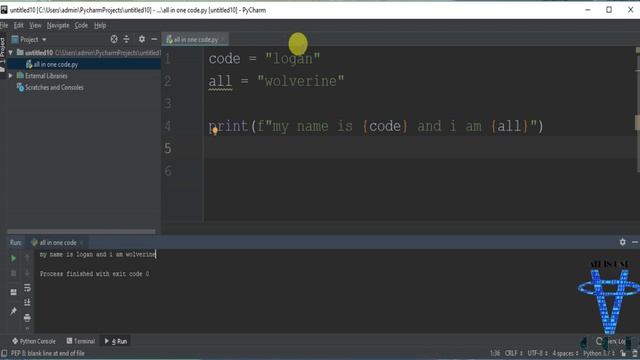Open the Code menu
Image resolution: width=640 pixels, height=360 pixels.
[81, 25]
